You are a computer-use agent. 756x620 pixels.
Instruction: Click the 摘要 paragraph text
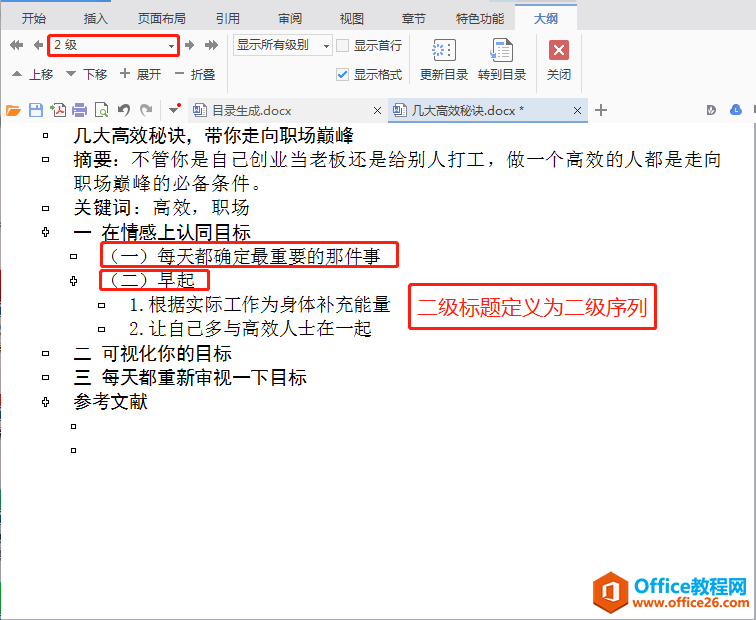pyautogui.click(x=397, y=171)
